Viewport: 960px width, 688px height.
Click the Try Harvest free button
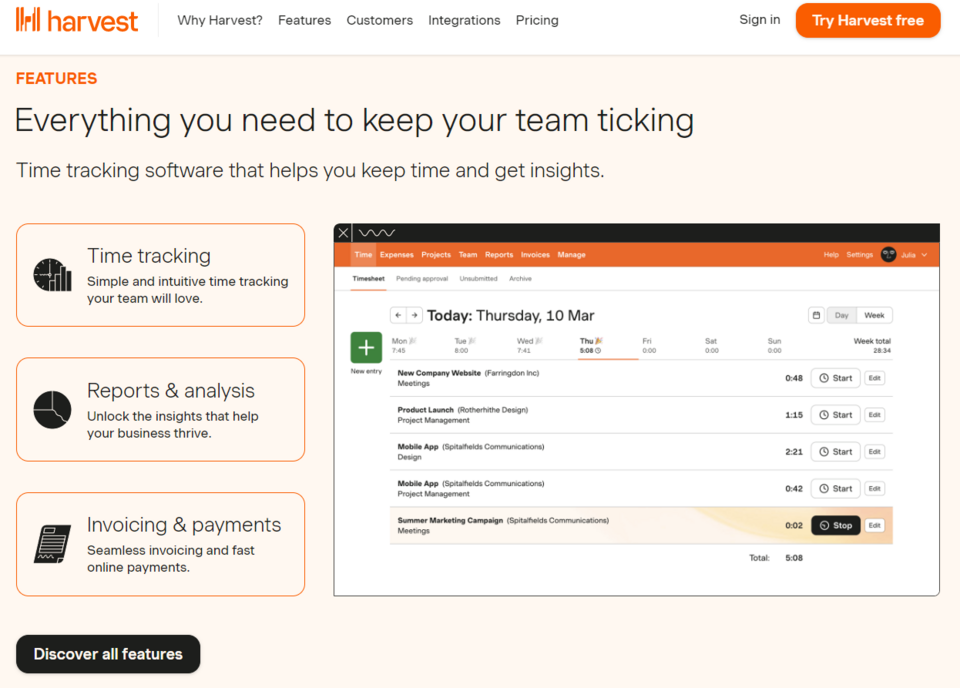point(868,20)
